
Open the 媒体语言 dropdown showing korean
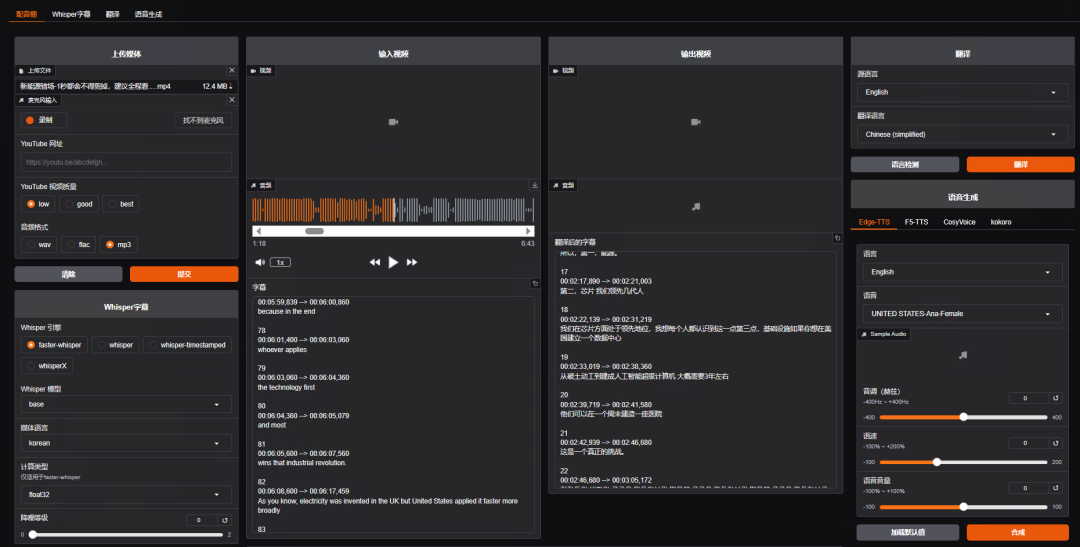[x=126, y=443]
